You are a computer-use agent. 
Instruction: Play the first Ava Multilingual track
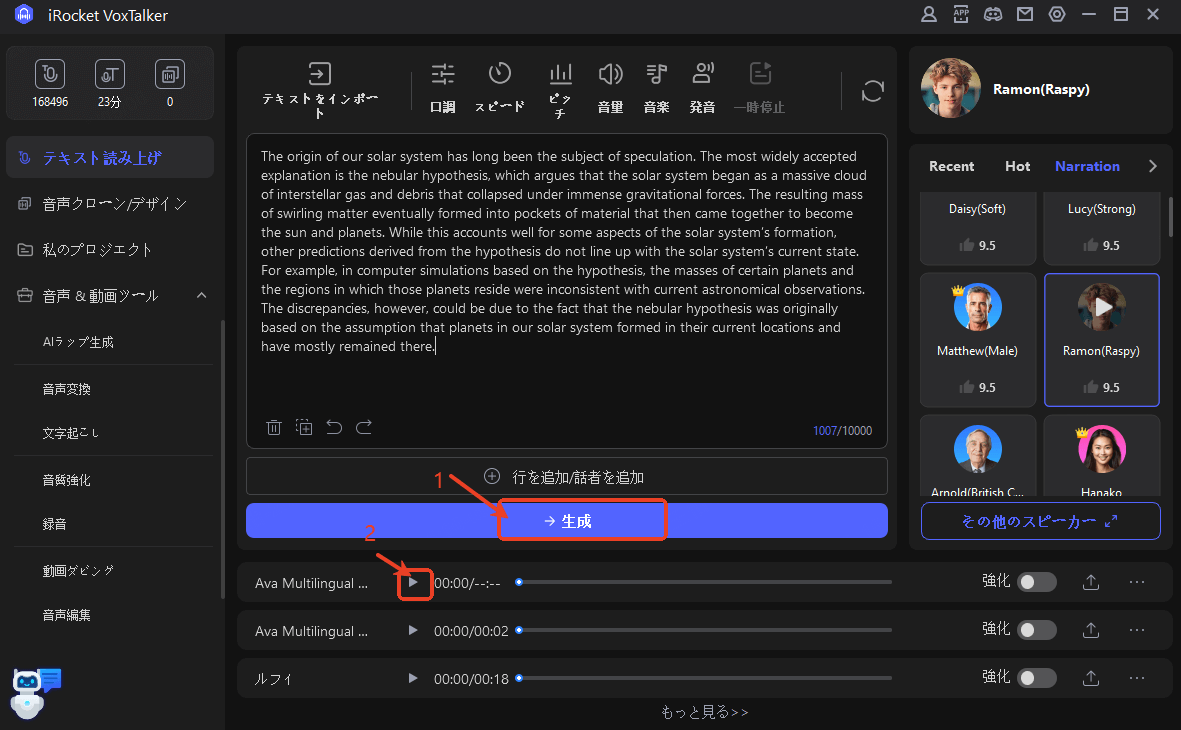coord(413,582)
